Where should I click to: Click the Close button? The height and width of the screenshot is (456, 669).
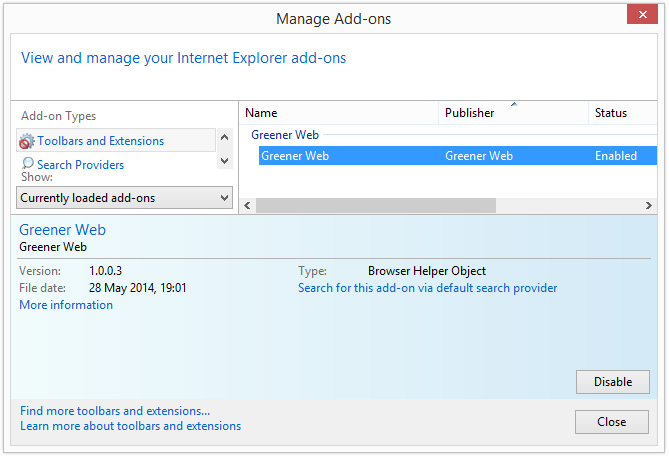click(x=612, y=422)
